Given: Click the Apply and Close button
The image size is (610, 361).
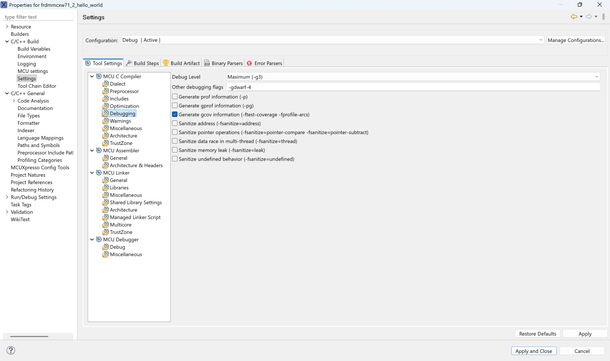Looking at the screenshot, I should [534, 351].
